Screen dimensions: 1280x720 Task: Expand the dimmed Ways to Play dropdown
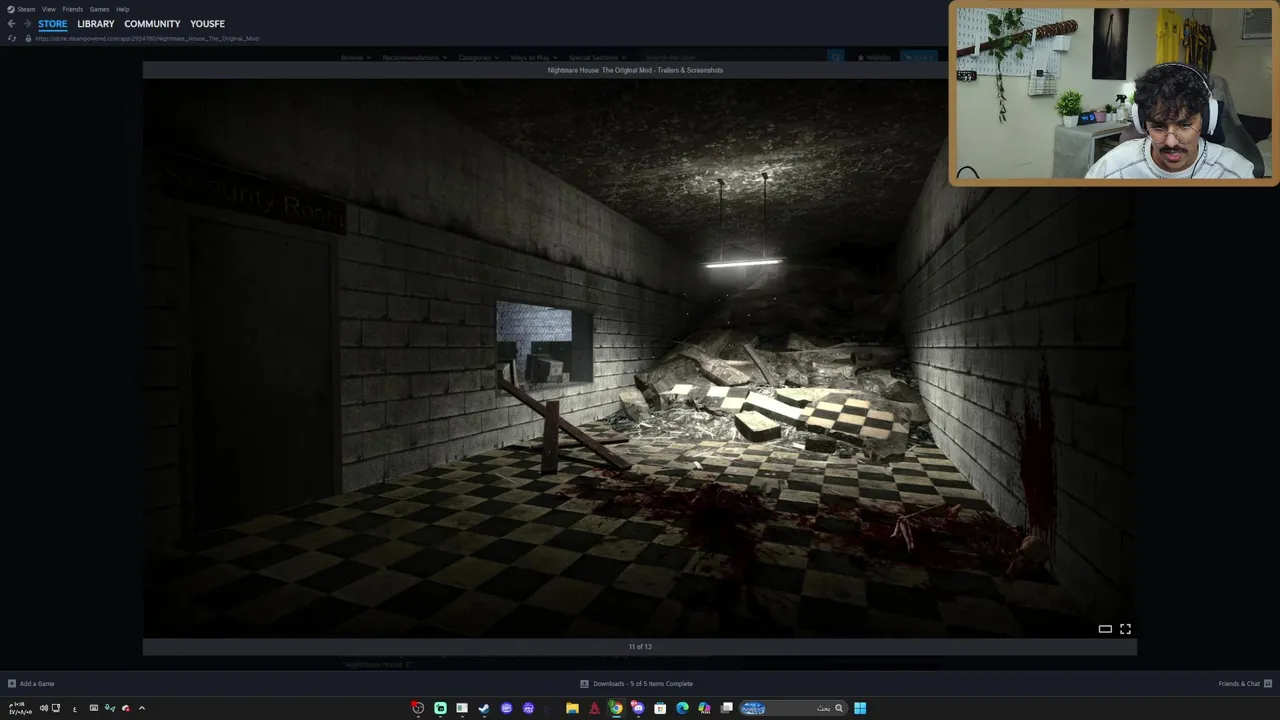533,58
